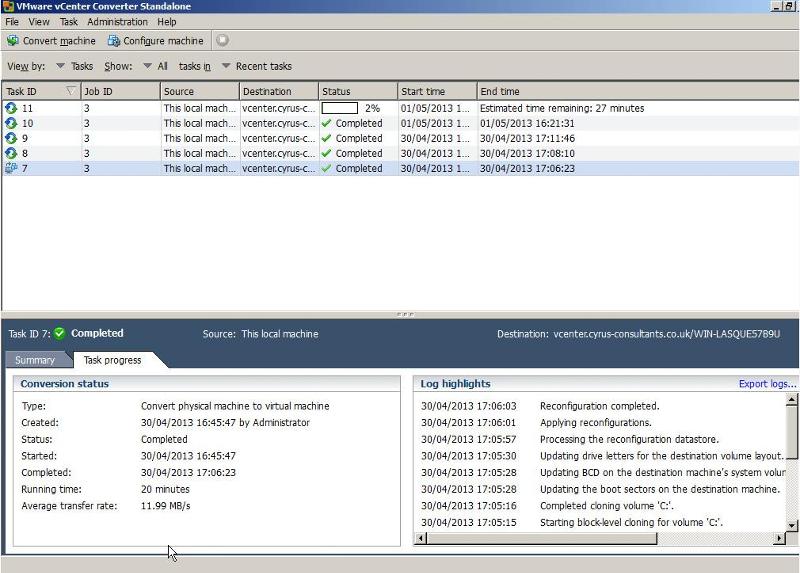Select the Task progress tab
The height and width of the screenshot is (573, 800).
point(113,360)
